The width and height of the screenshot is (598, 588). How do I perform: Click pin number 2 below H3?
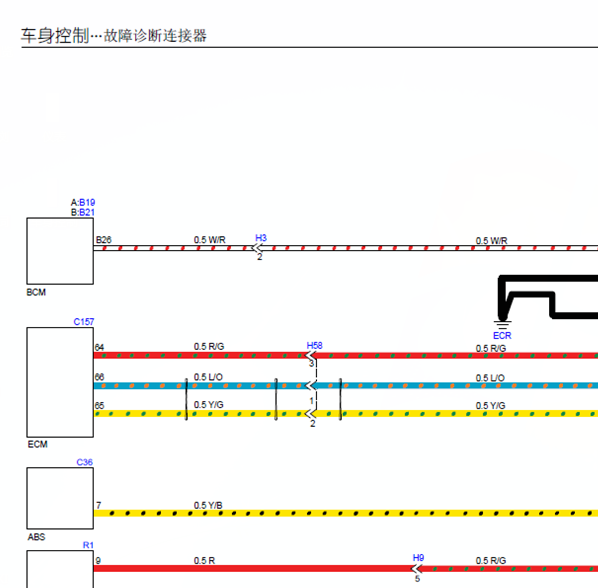(x=259, y=257)
